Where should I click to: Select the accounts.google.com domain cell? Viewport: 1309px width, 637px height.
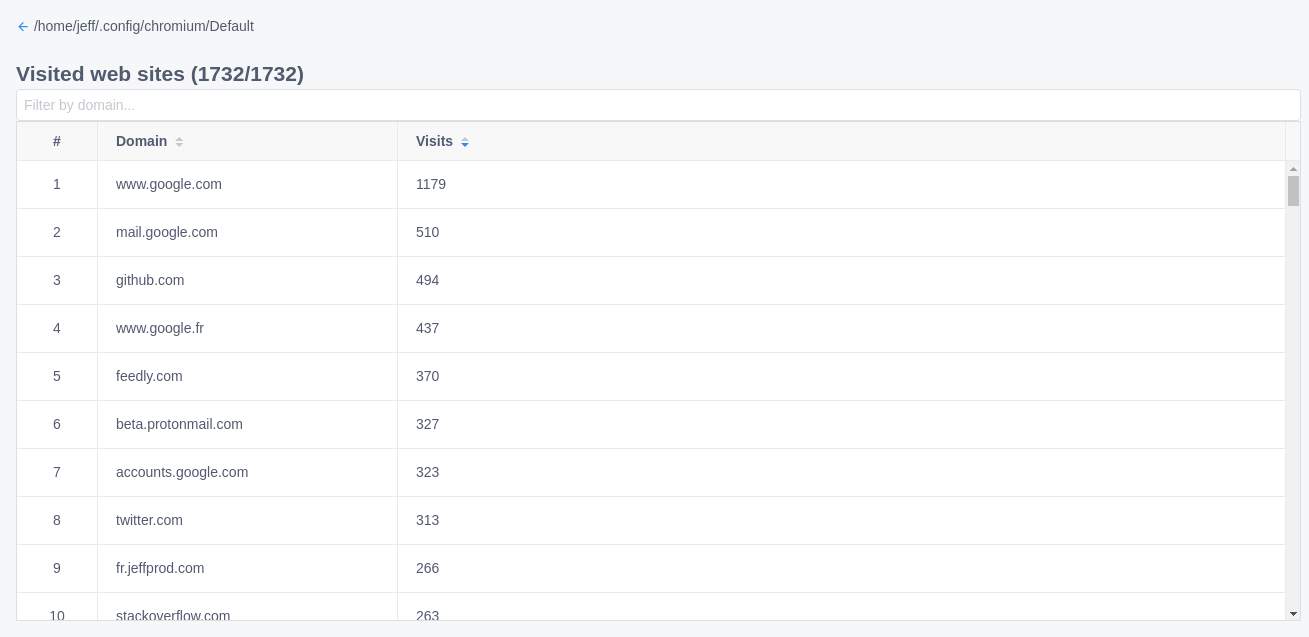pos(247,472)
